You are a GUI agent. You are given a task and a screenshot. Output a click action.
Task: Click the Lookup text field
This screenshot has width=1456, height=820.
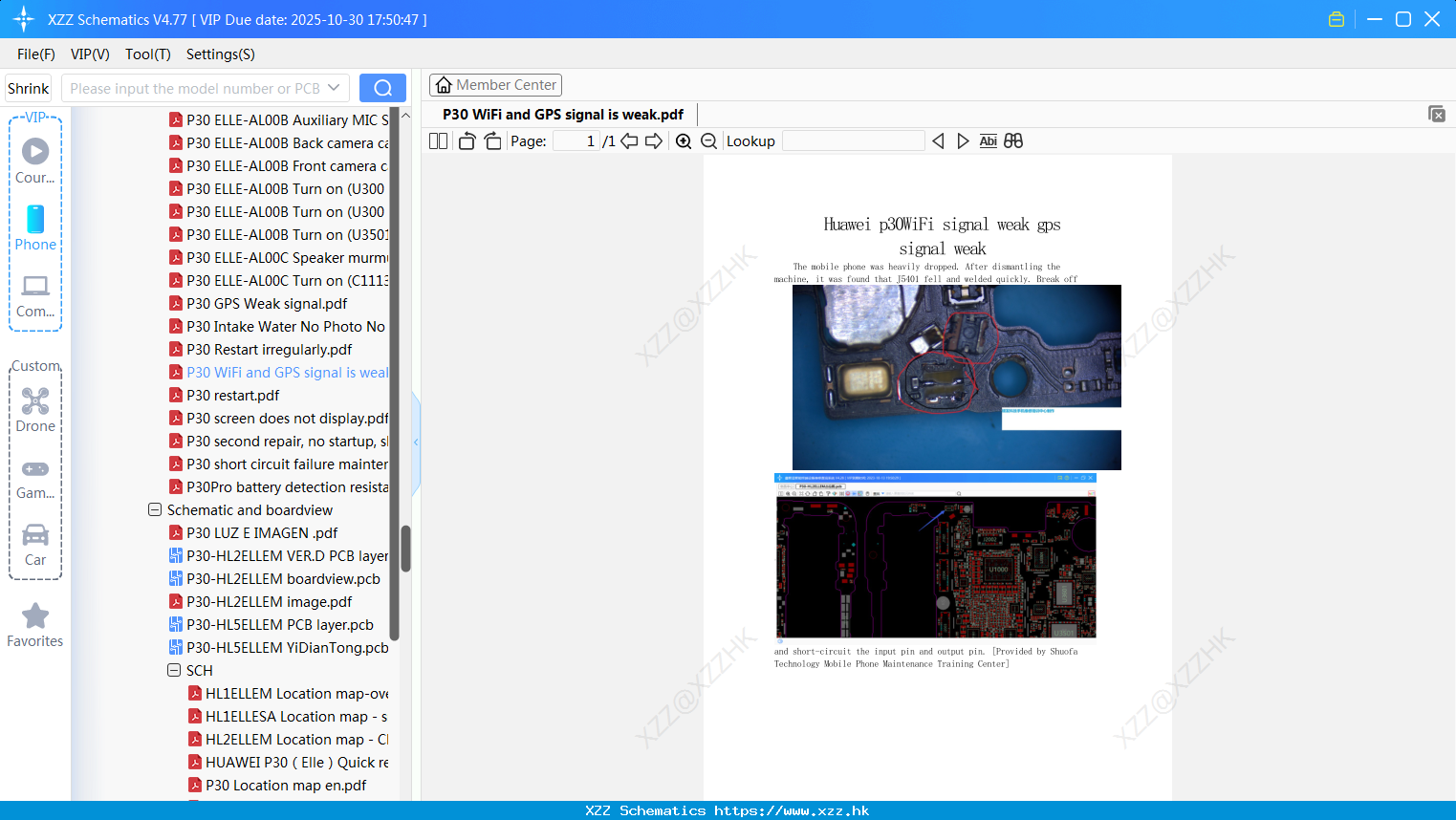[853, 140]
